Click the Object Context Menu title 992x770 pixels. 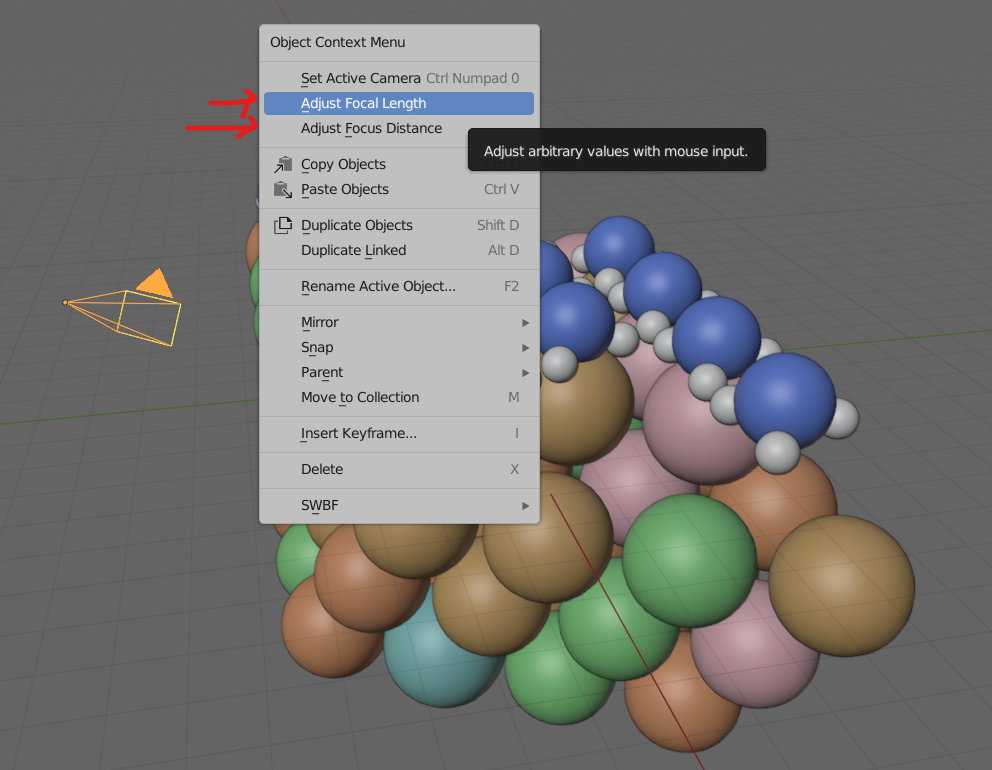[x=337, y=42]
